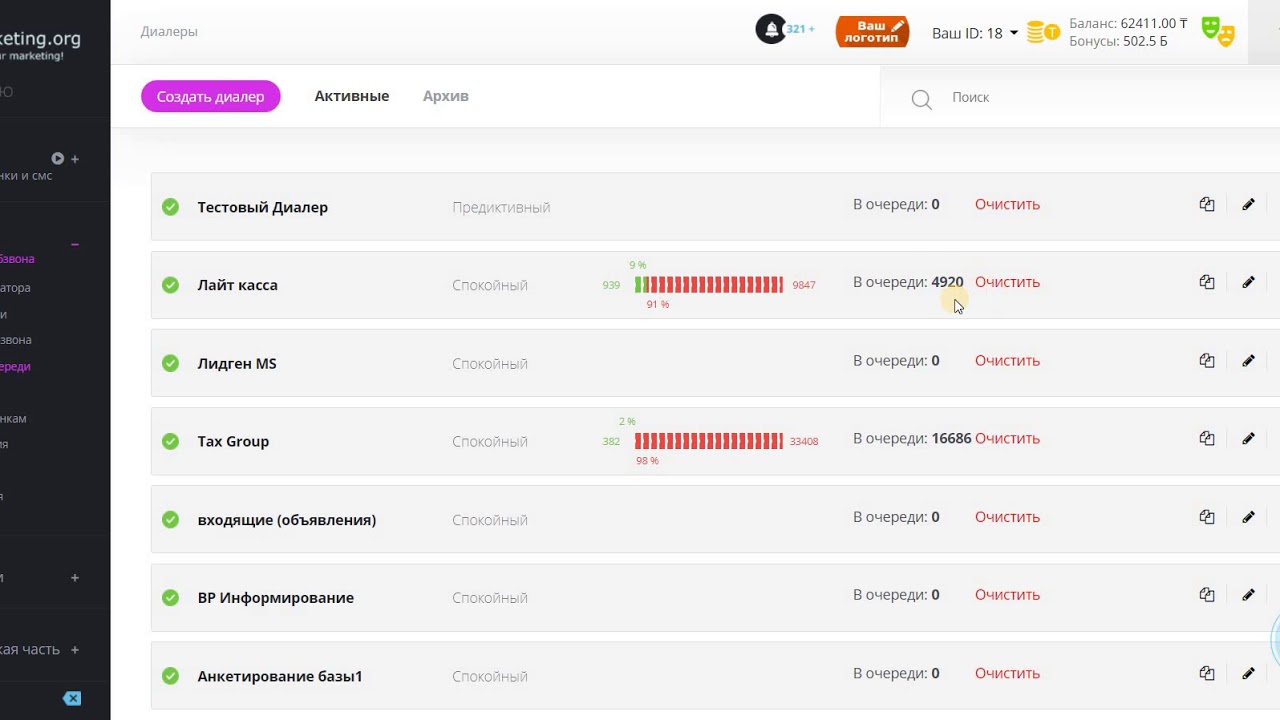Toggle status of ВР Информирование
The width and height of the screenshot is (1280, 720).
[170, 598]
